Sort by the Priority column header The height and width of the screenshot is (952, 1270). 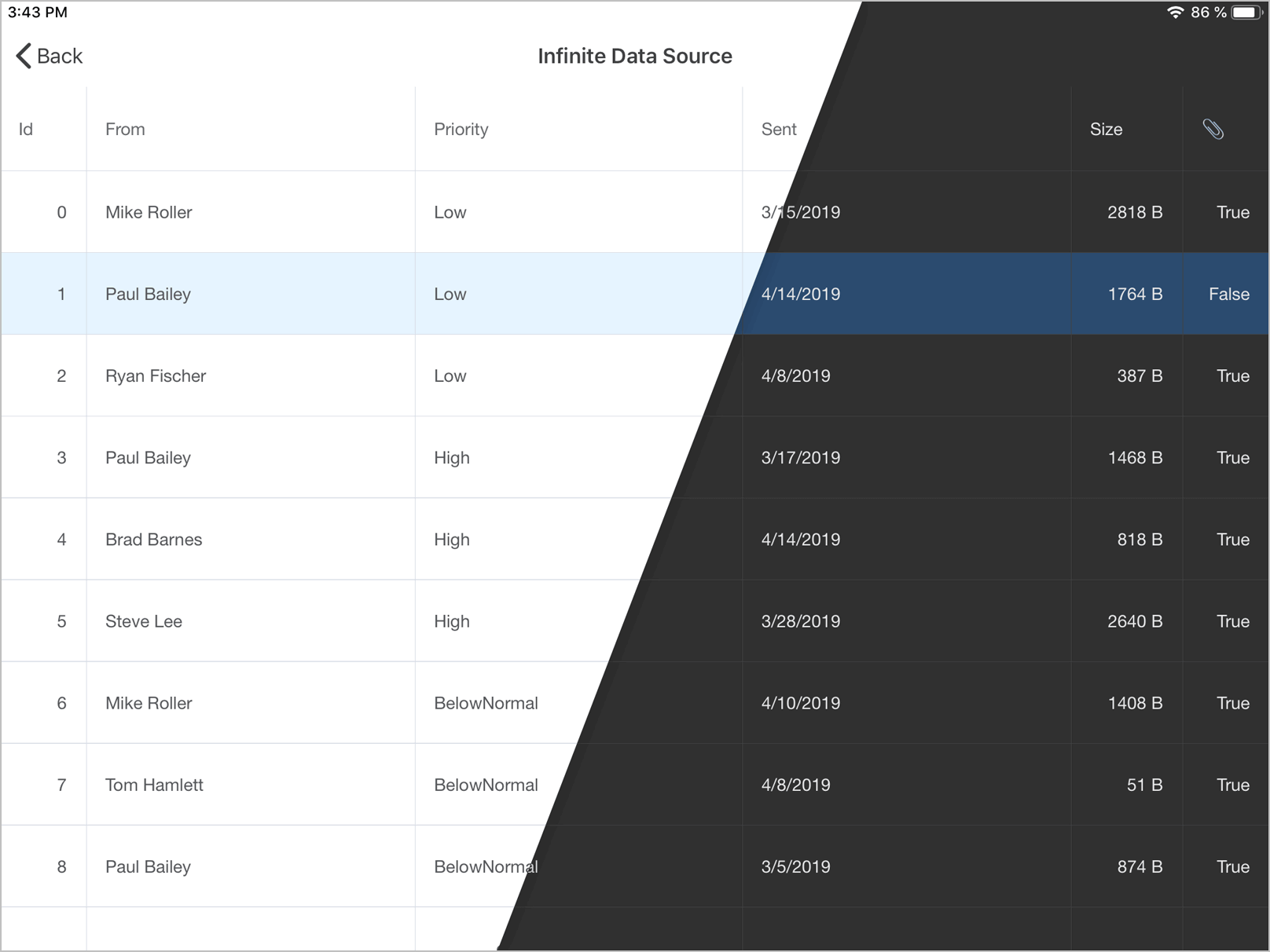click(x=461, y=130)
